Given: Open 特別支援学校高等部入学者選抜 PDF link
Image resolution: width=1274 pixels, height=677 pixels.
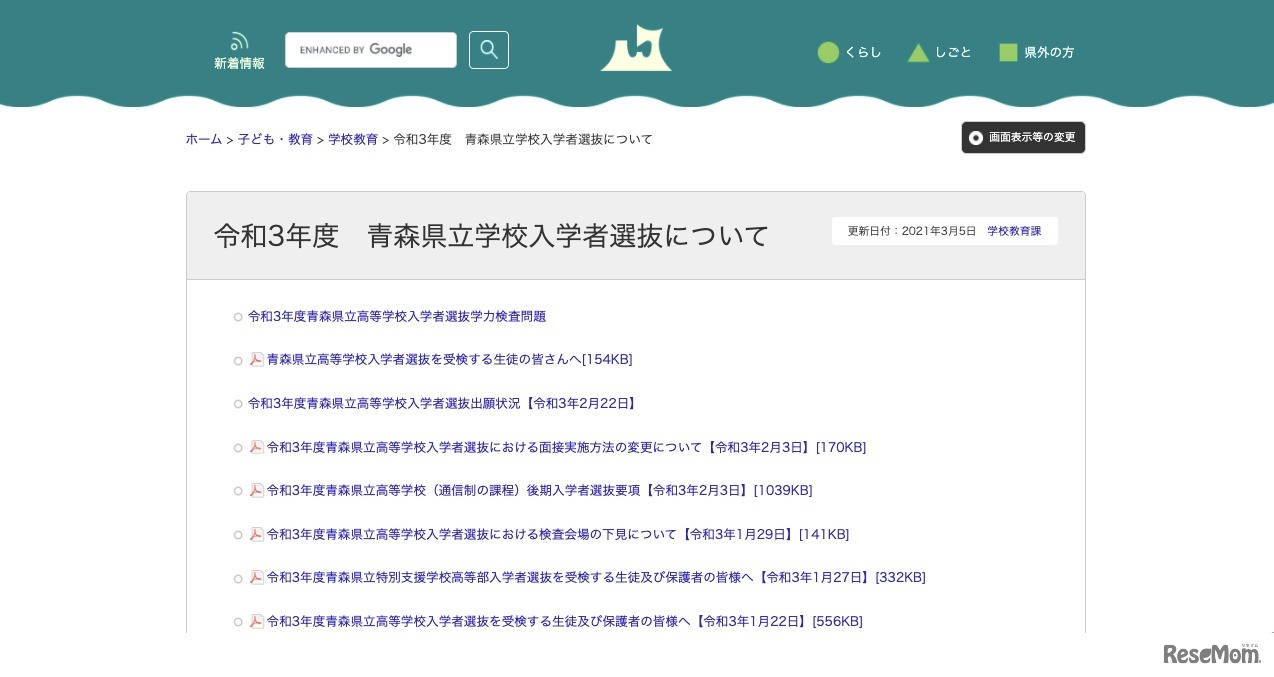Looking at the screenshot, I should [595, 578].
